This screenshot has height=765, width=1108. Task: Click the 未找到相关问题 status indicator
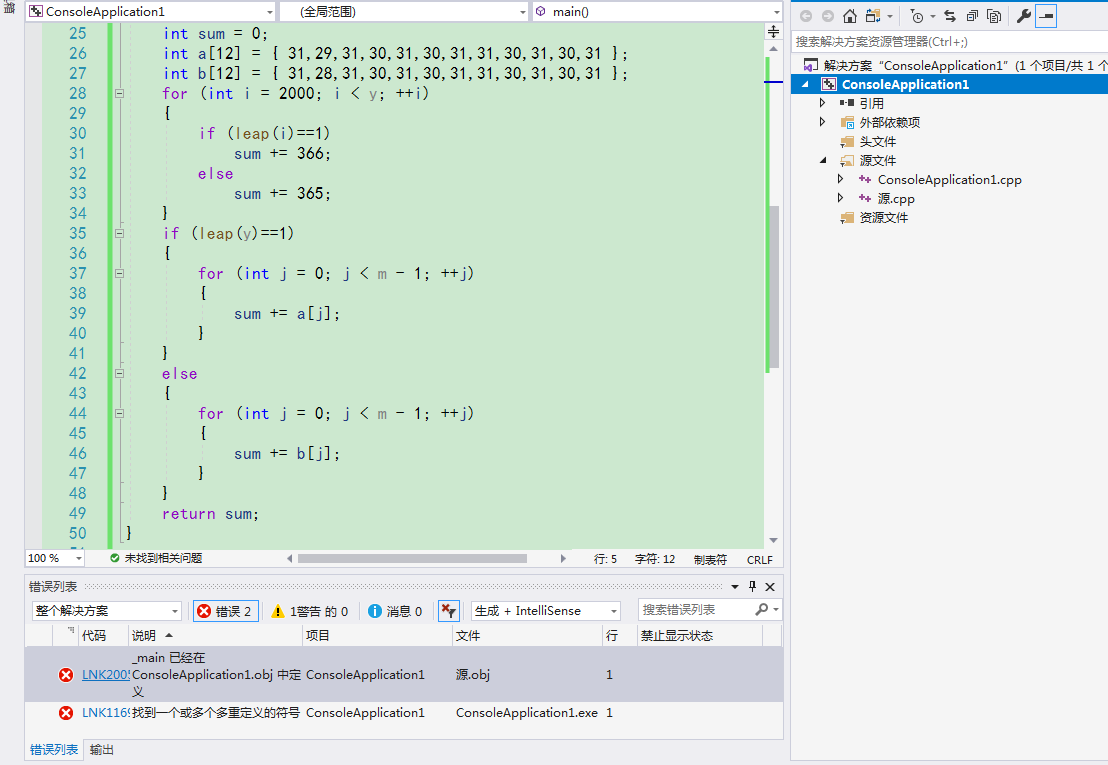click(x=156, y=558)
